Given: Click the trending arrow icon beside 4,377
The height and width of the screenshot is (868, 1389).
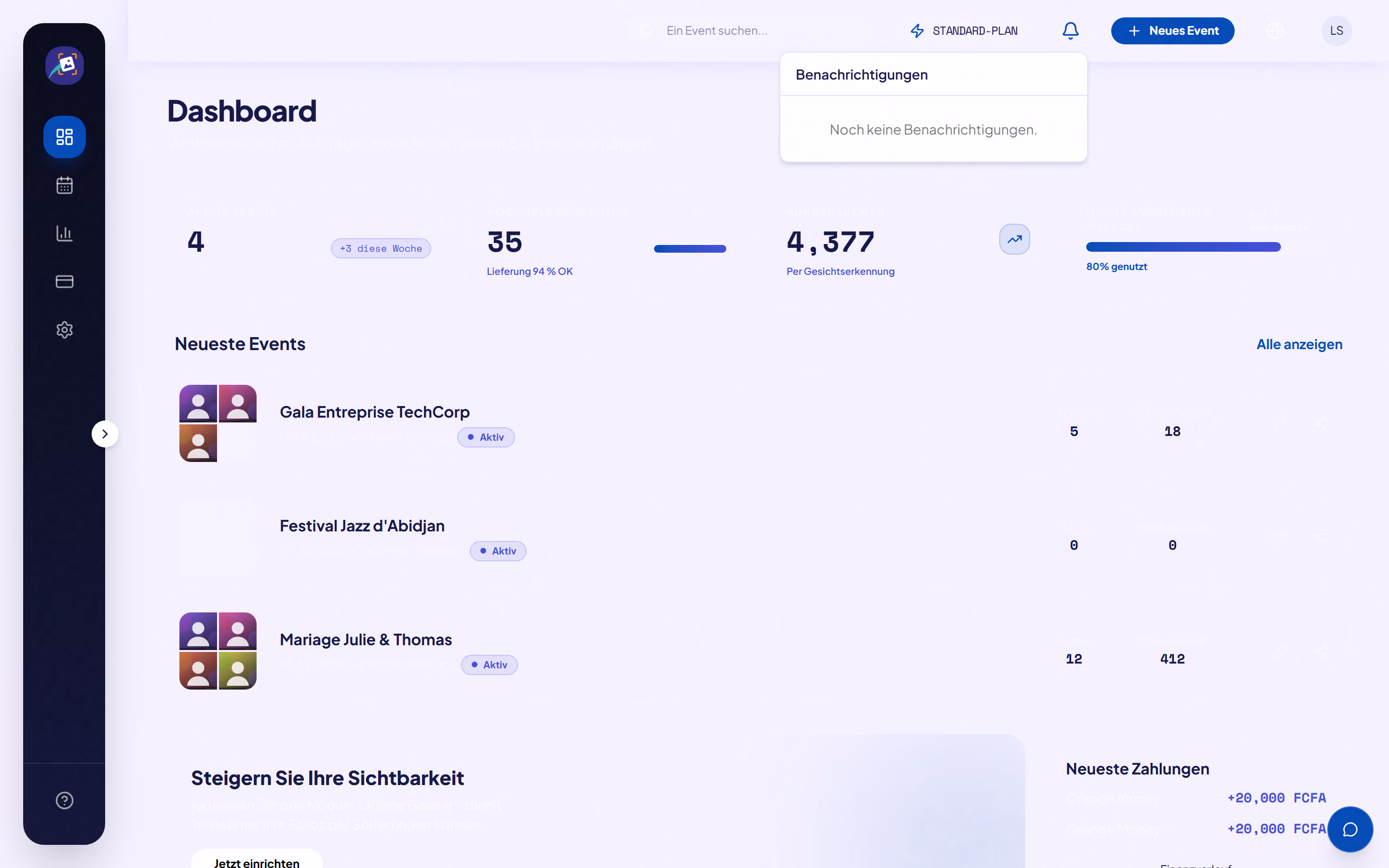Looking at the screenshot, I should point(1014,239).
